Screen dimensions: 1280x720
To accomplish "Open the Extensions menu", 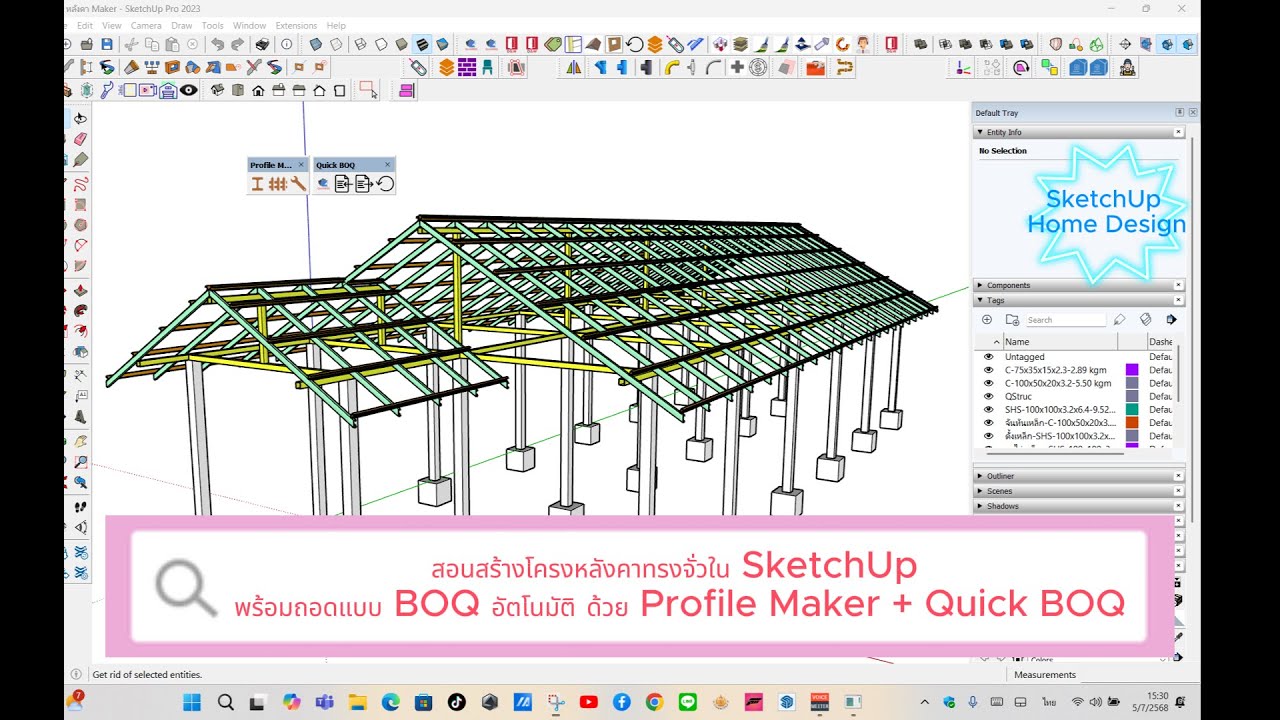I will [296, 25].
